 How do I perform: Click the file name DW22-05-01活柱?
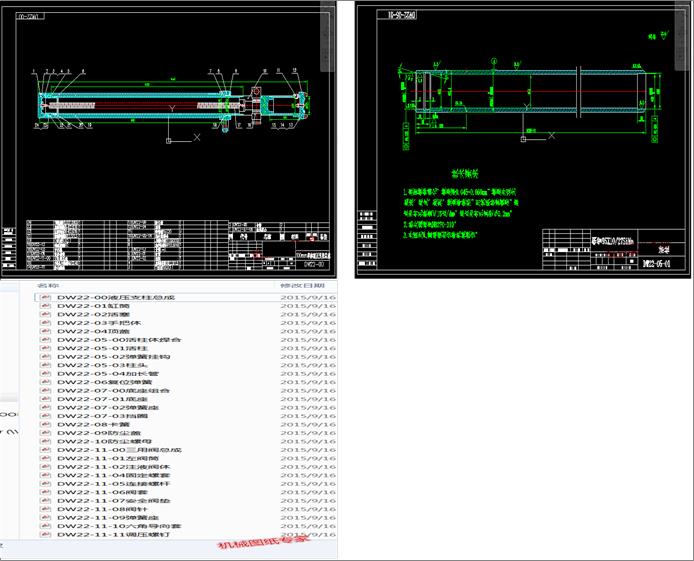click(102, 348)
